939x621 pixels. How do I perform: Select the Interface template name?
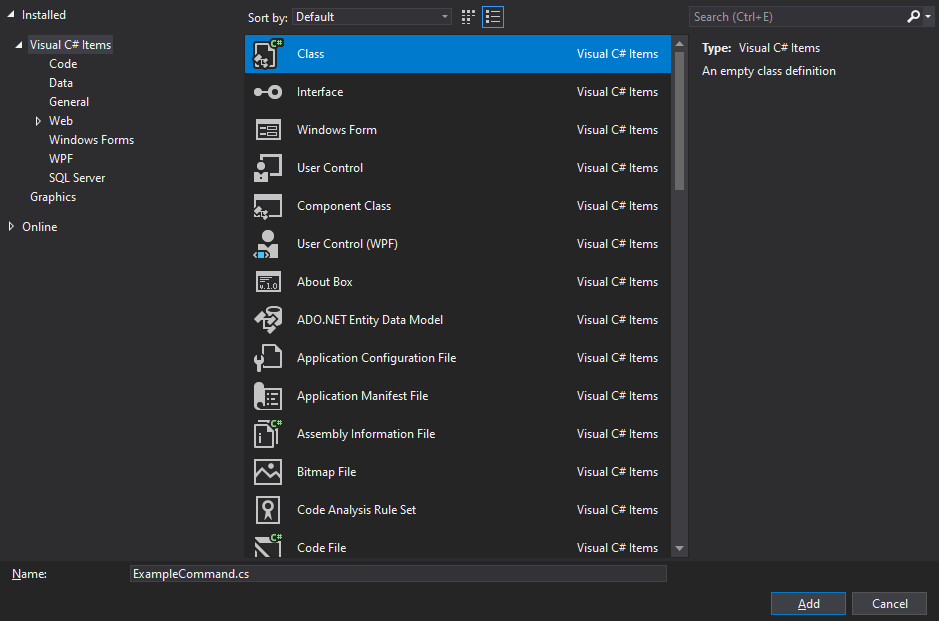(320, 92)
